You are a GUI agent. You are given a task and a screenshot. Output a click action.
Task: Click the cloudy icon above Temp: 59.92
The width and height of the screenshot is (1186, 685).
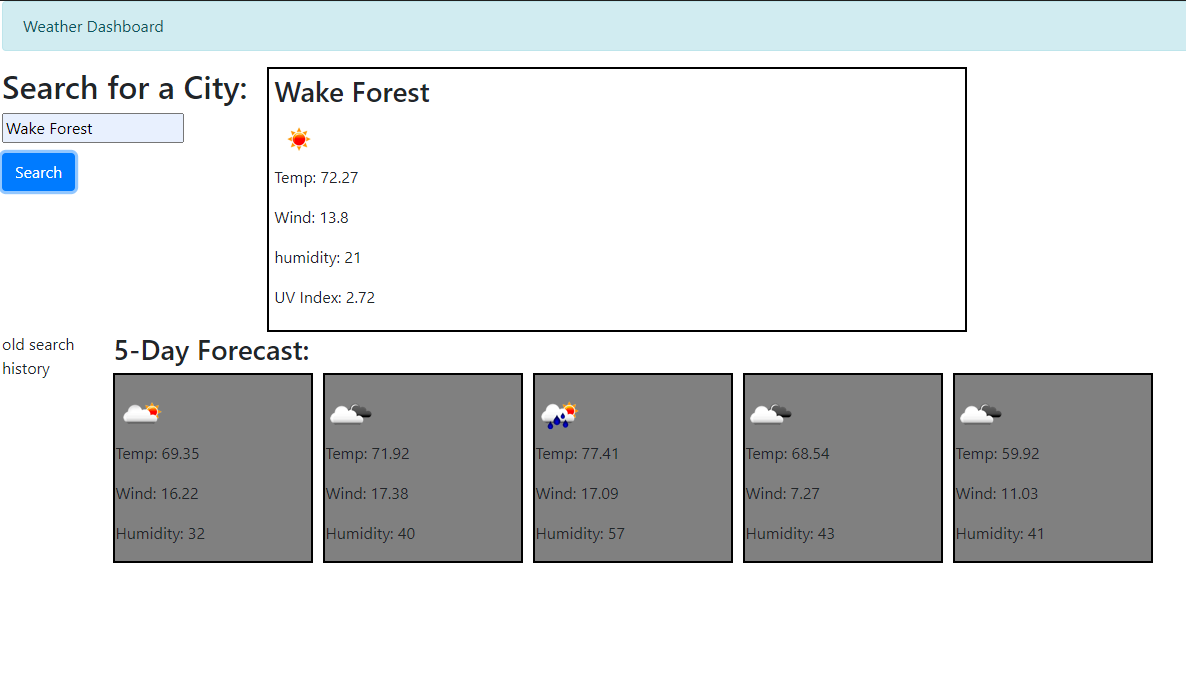point(981,414)
